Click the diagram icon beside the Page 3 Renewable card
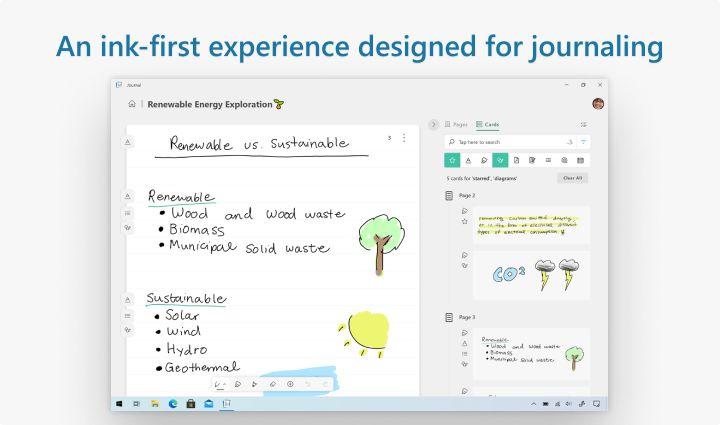Image resolution: width=720 pixels, height=425 pixels. tap(465, 364)
